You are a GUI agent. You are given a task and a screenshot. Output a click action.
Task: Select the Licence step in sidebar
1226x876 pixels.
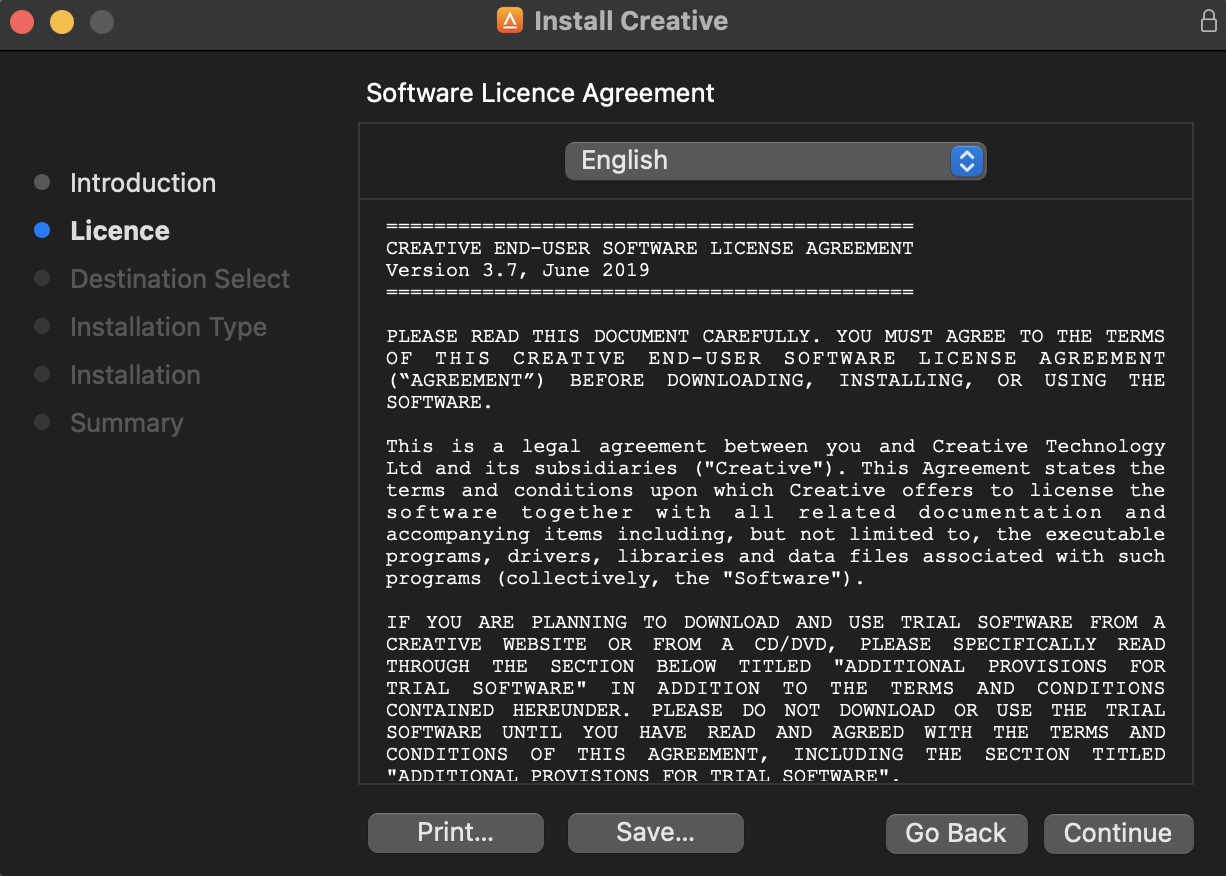point(120,231)
